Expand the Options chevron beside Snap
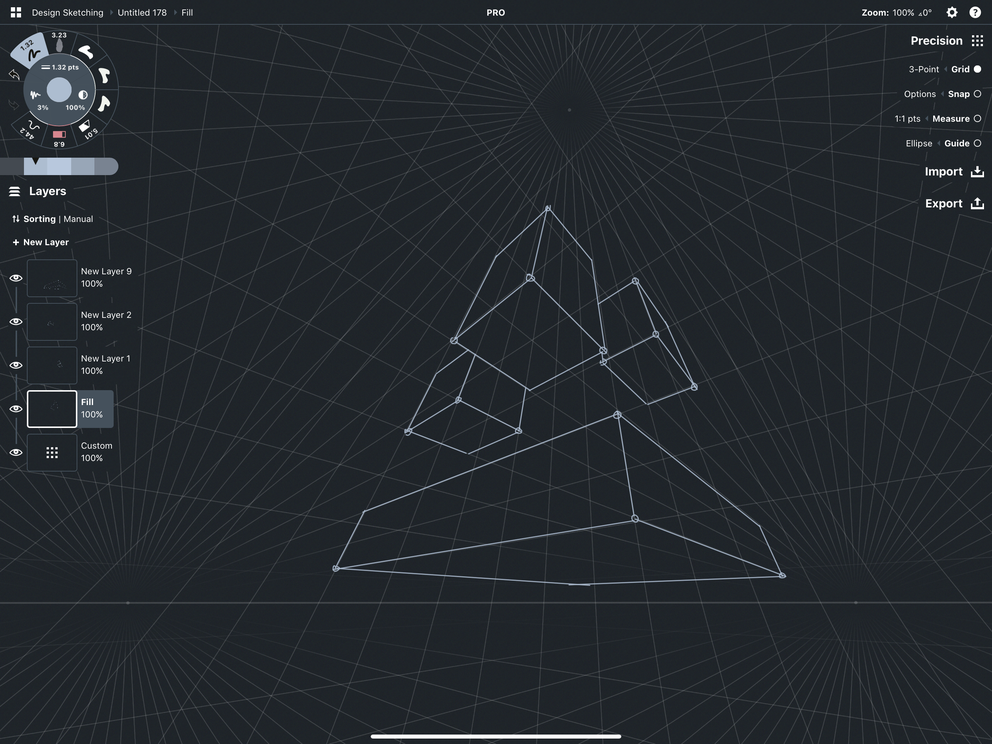Screen dimensions: 992x744 942,93
